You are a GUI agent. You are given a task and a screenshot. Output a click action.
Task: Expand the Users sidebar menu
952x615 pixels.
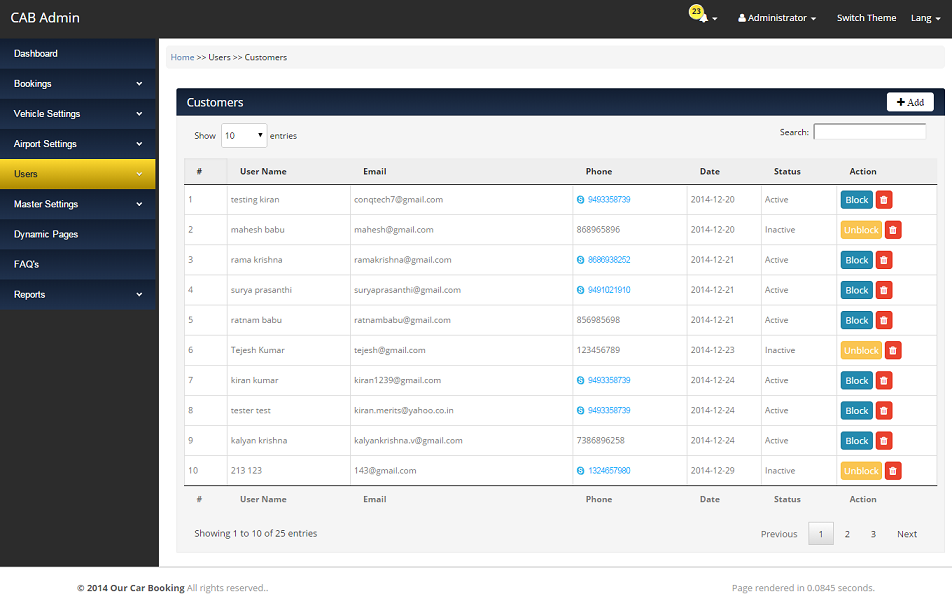[78, 174]
